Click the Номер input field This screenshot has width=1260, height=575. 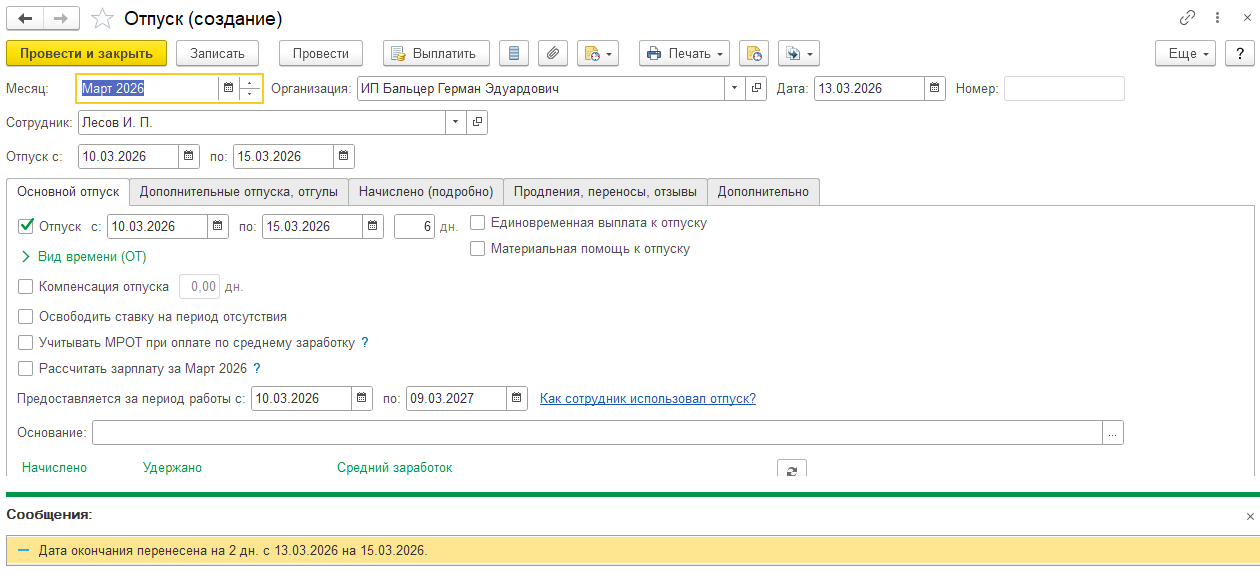tap(1064, 89)
